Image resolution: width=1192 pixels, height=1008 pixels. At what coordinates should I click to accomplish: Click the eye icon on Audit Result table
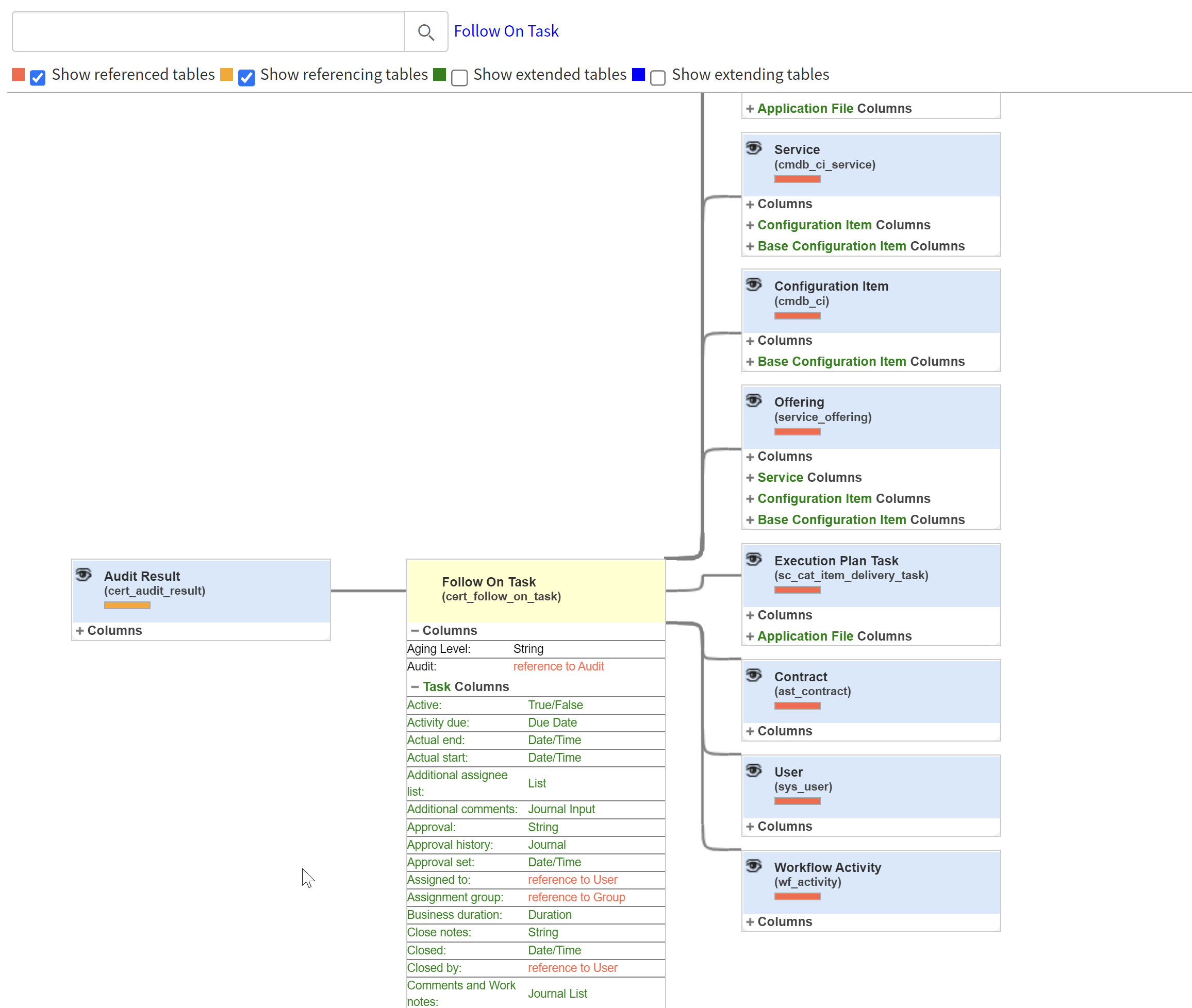(84, 574)
